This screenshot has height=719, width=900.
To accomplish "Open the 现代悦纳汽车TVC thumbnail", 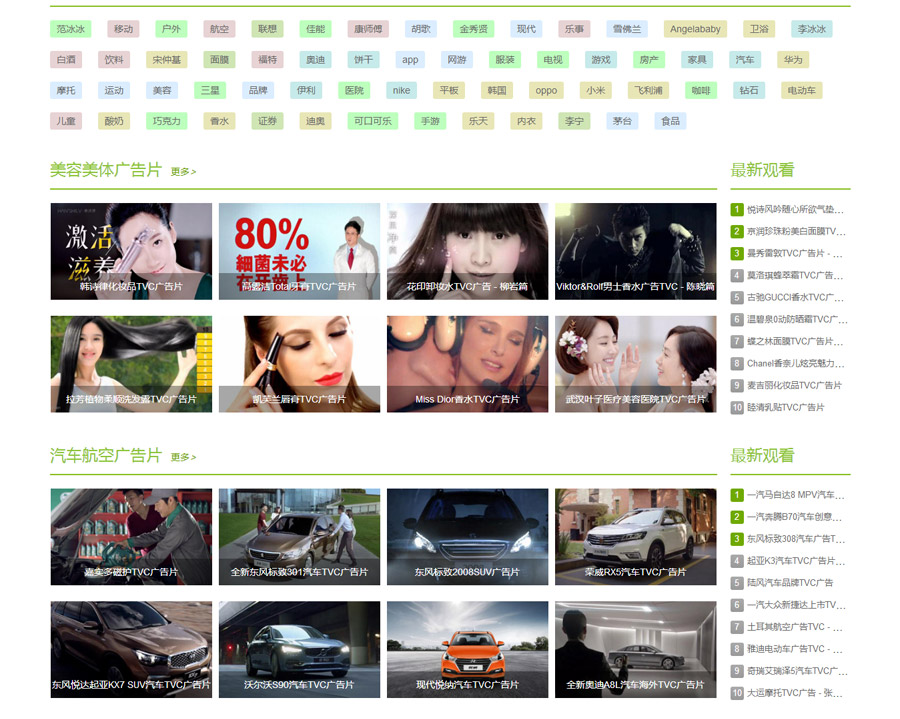I will 467,650.
